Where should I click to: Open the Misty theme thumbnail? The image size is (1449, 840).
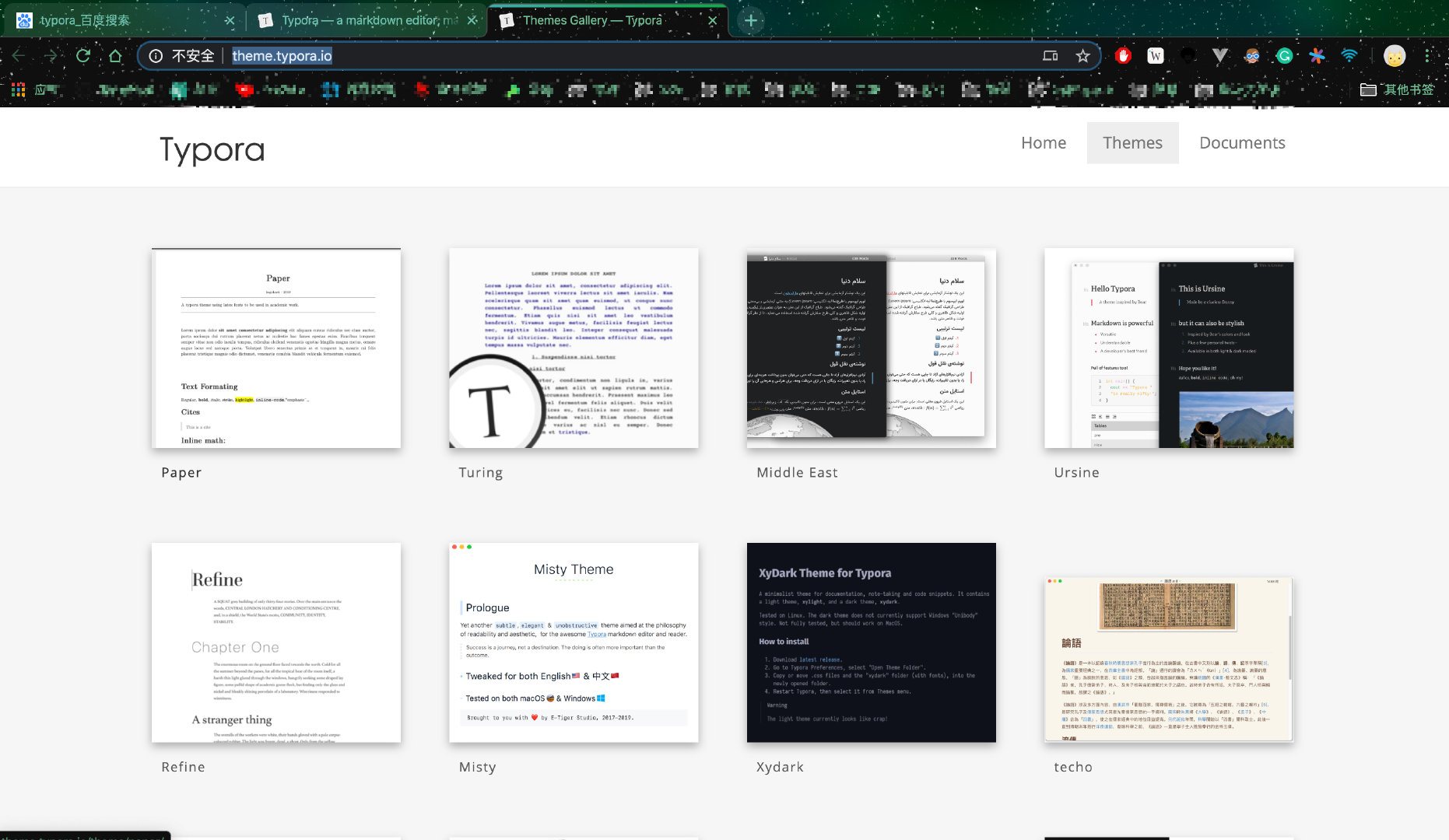click(574, 642)
